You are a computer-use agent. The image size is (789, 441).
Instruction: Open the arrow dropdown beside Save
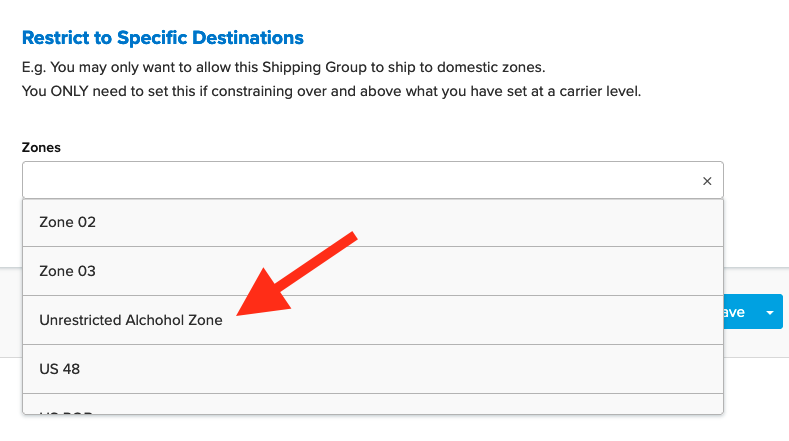tap(770, 312)
